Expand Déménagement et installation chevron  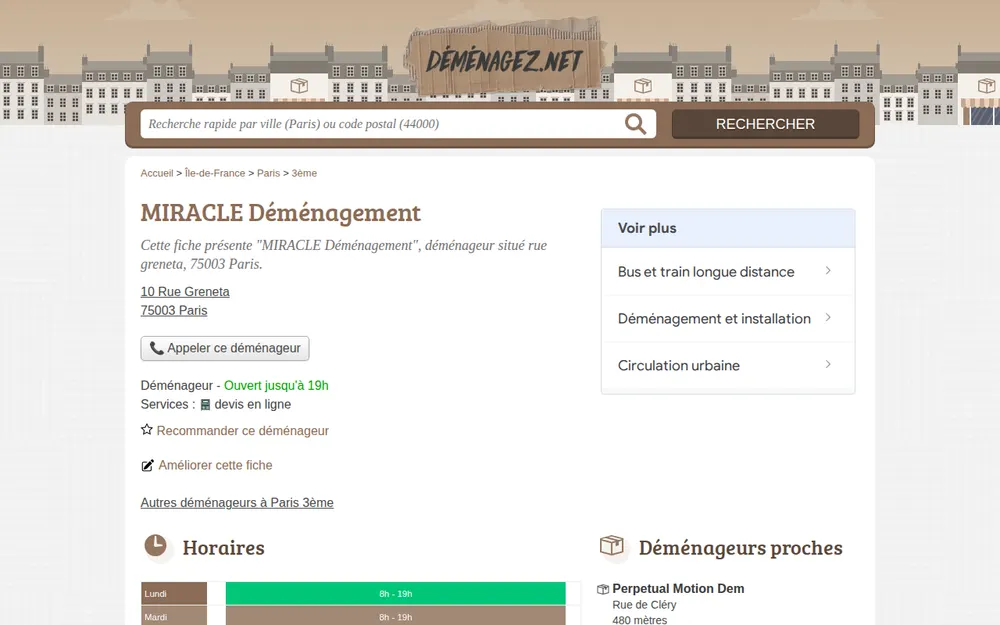click(828, 318)
